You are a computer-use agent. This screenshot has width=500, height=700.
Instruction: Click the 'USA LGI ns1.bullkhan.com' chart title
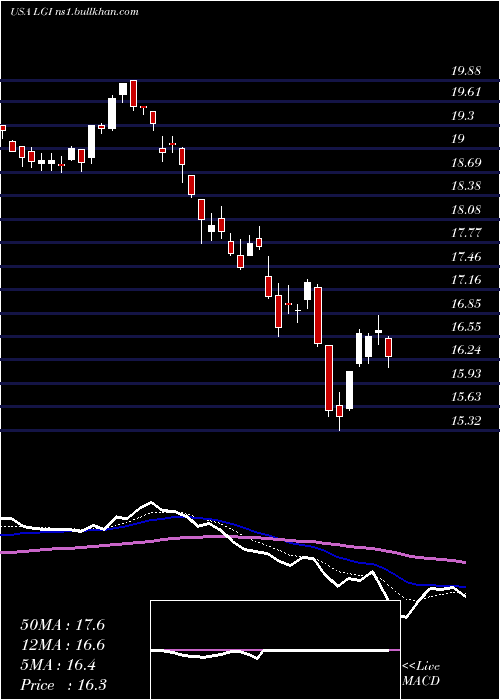coord(74,12)
